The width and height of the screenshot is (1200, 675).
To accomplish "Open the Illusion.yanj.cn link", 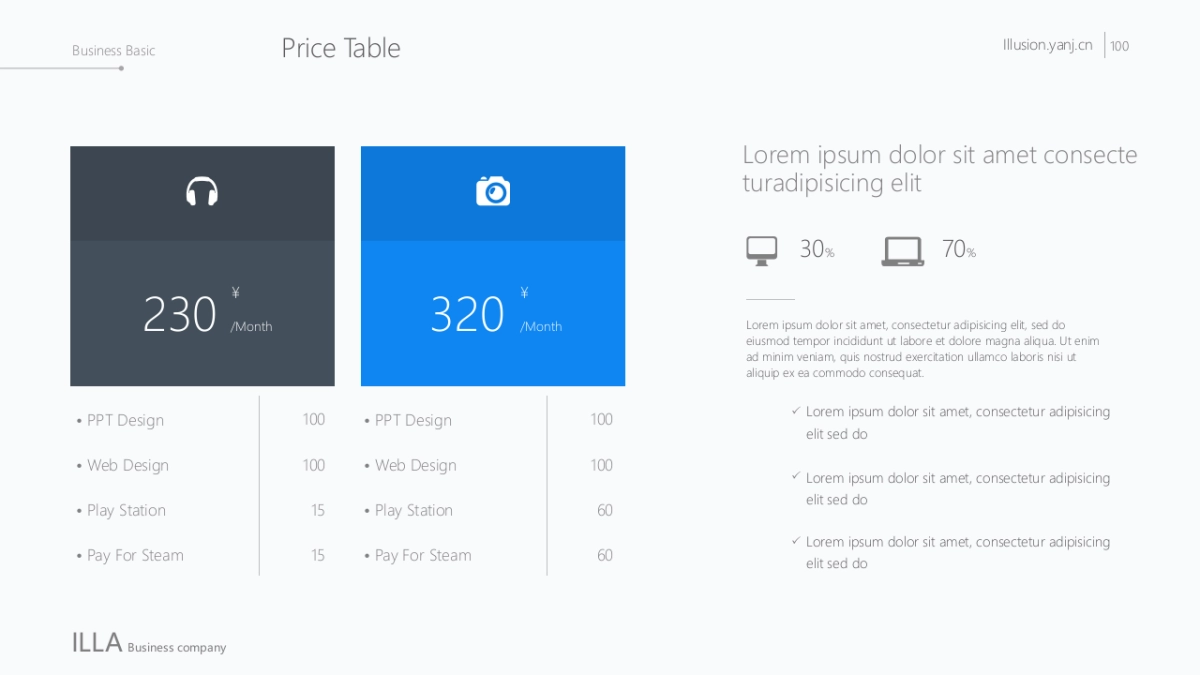I will coord(1047,45).
